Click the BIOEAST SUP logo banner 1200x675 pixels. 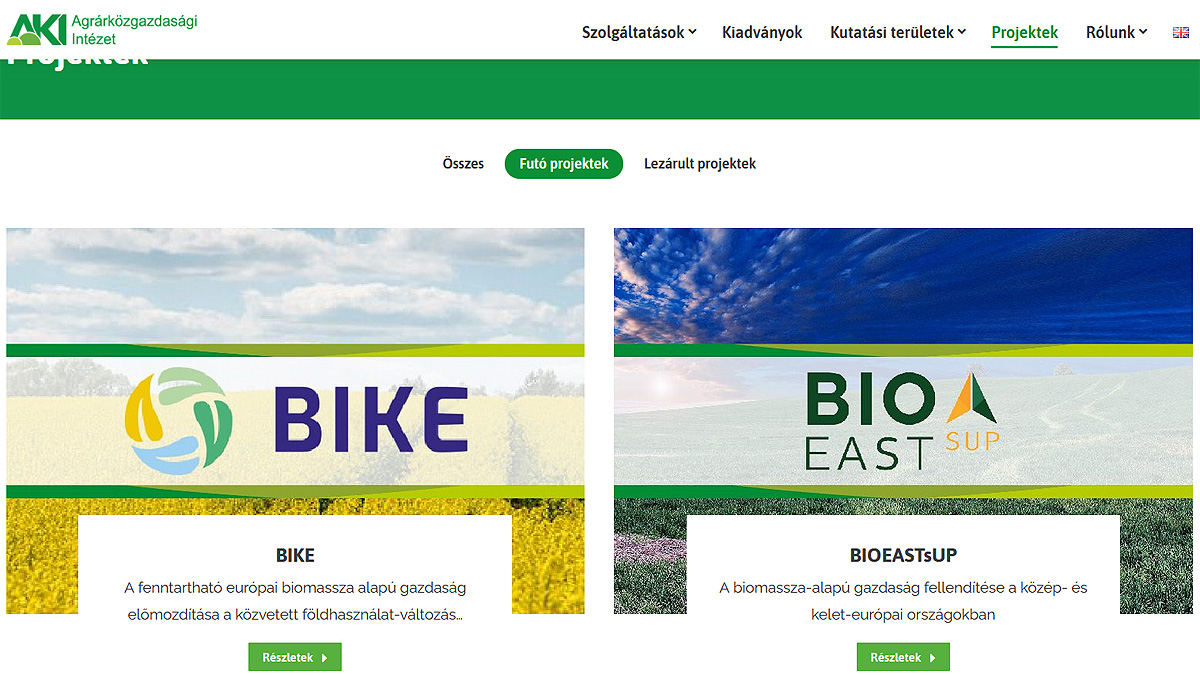(x=903, y=421)
